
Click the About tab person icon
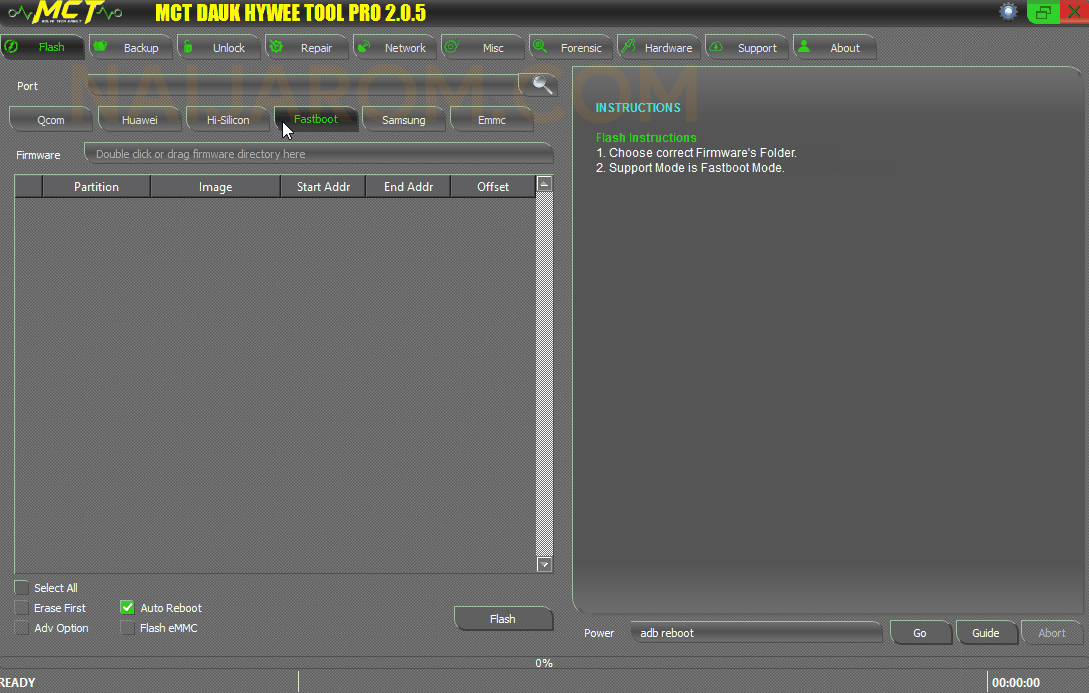point(804,47)
